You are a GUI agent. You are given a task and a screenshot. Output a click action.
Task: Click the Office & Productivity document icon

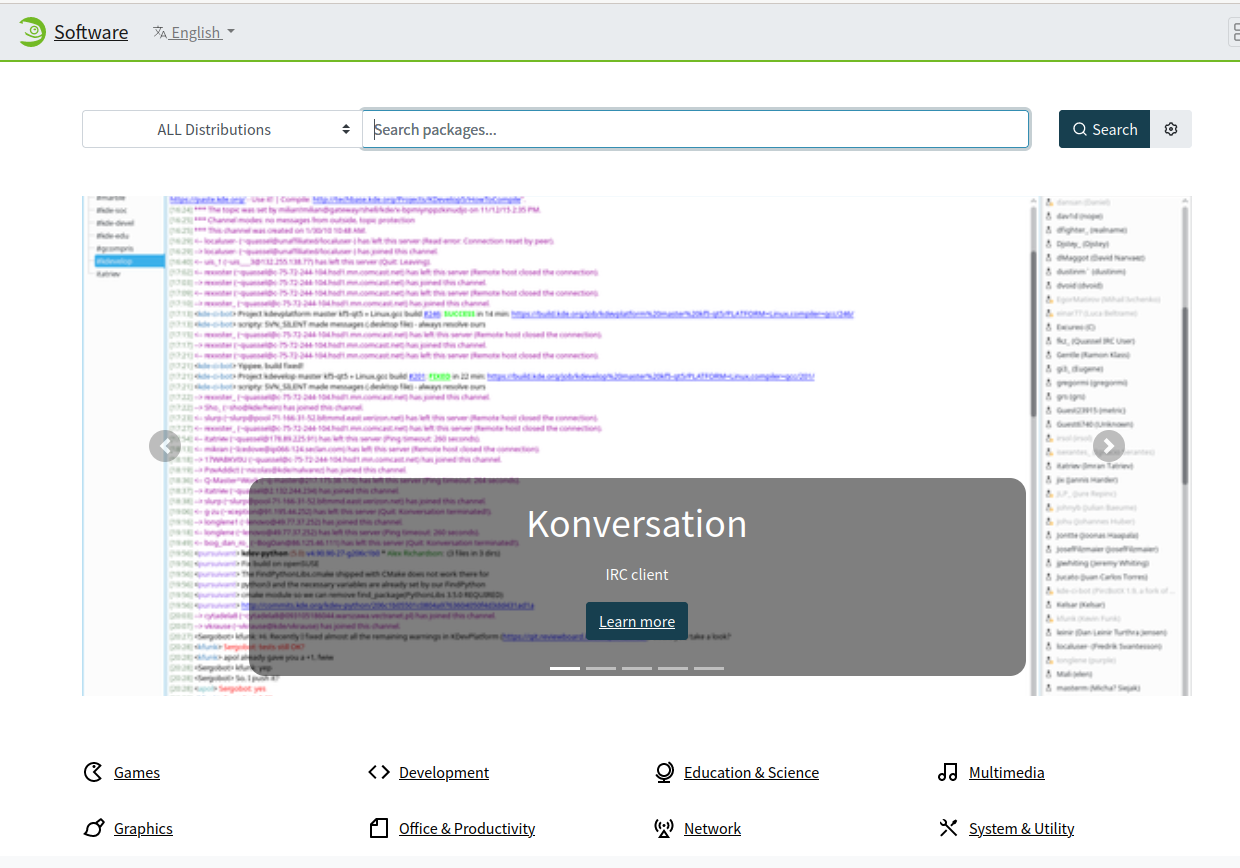tap(379, 828)
